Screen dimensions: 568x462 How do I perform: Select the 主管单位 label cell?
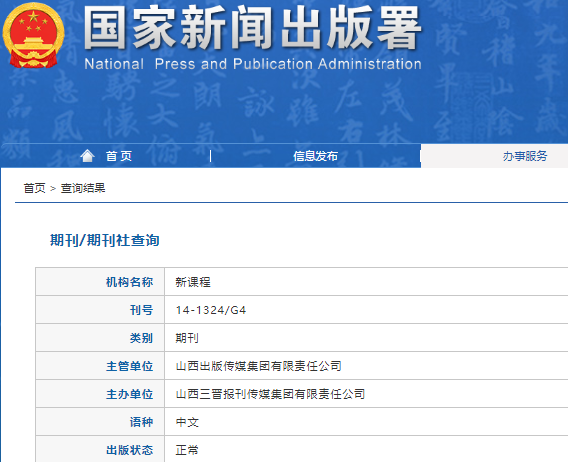click(100, 366)
